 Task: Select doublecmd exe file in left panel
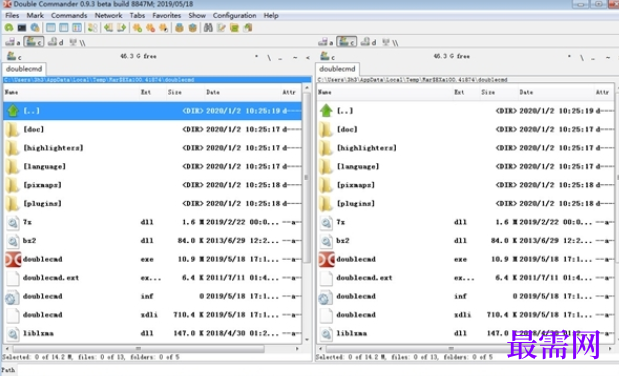click(x=152, y=259)
